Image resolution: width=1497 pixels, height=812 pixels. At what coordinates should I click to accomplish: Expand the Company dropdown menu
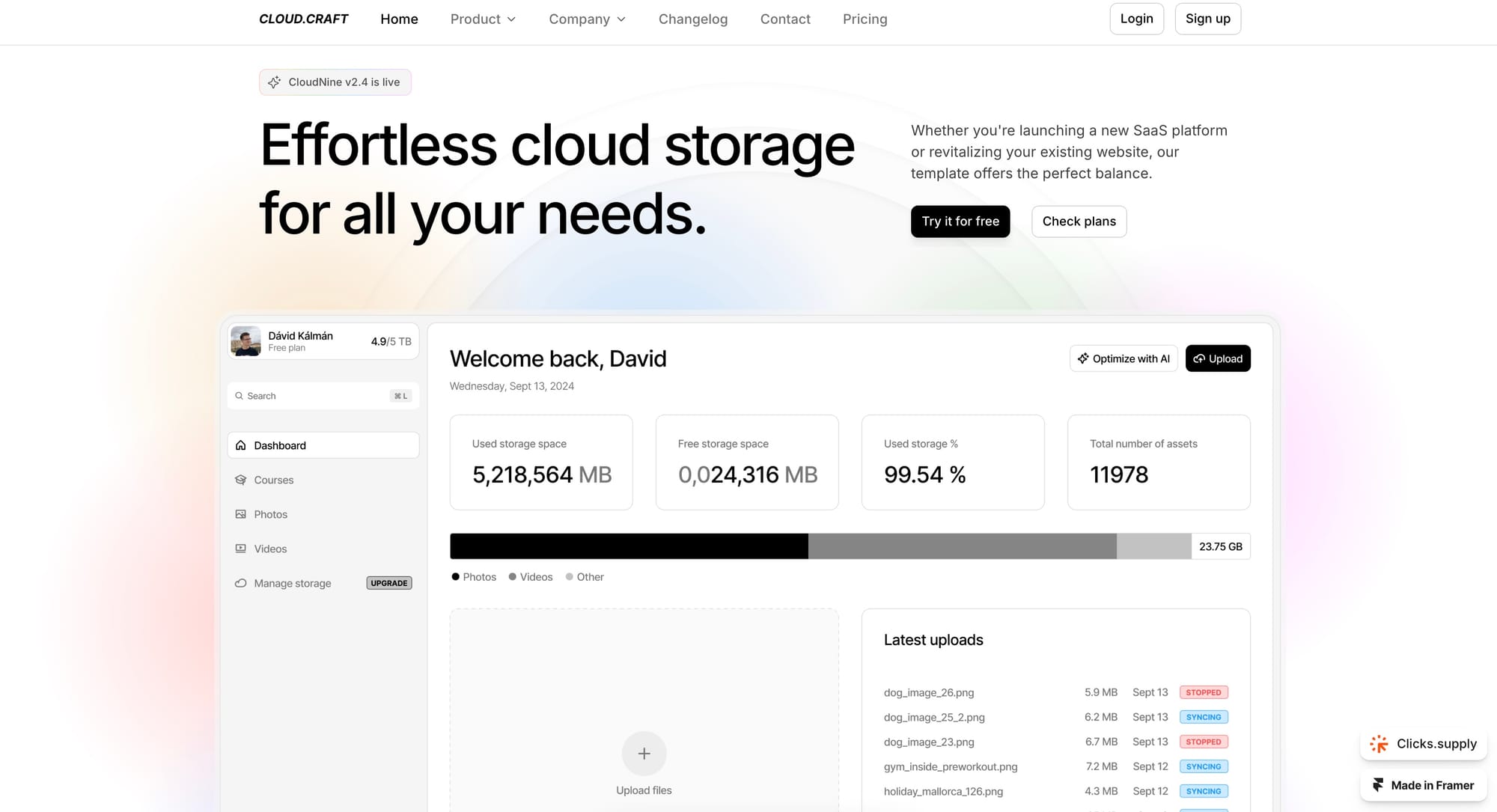(x=587, y=19)
